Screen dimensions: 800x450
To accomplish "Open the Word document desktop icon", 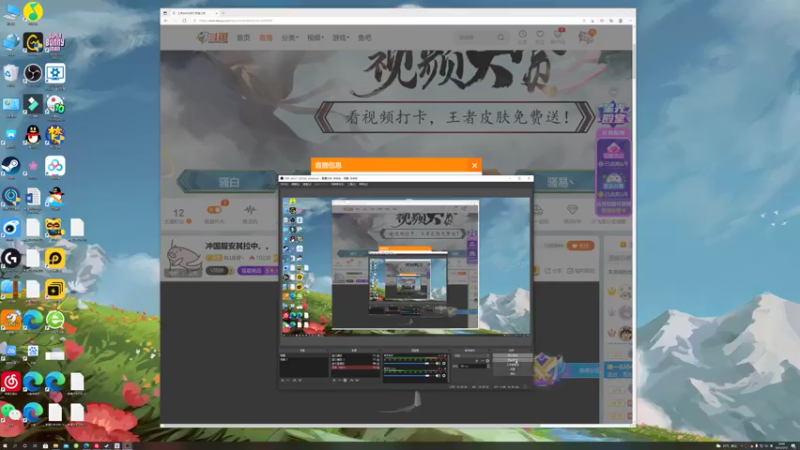I will click(x=33, y=197).
